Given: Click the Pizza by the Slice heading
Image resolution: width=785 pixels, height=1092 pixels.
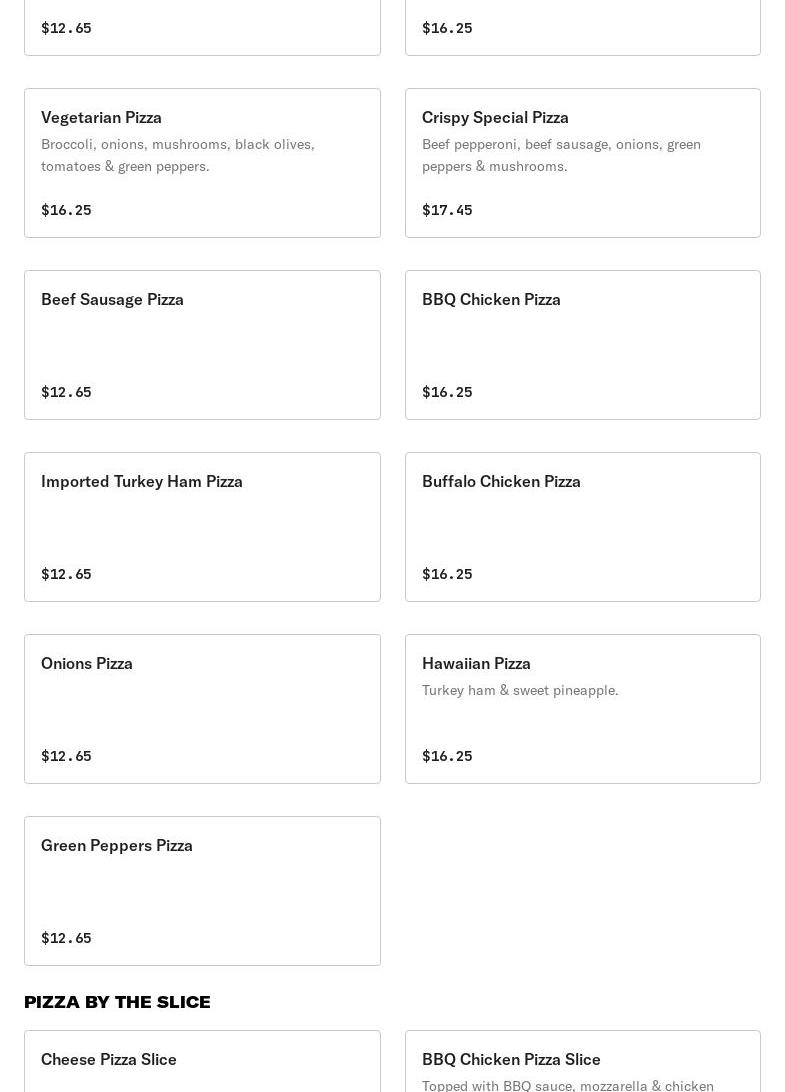Looking at the screenshot, I should coord(117,1002).
